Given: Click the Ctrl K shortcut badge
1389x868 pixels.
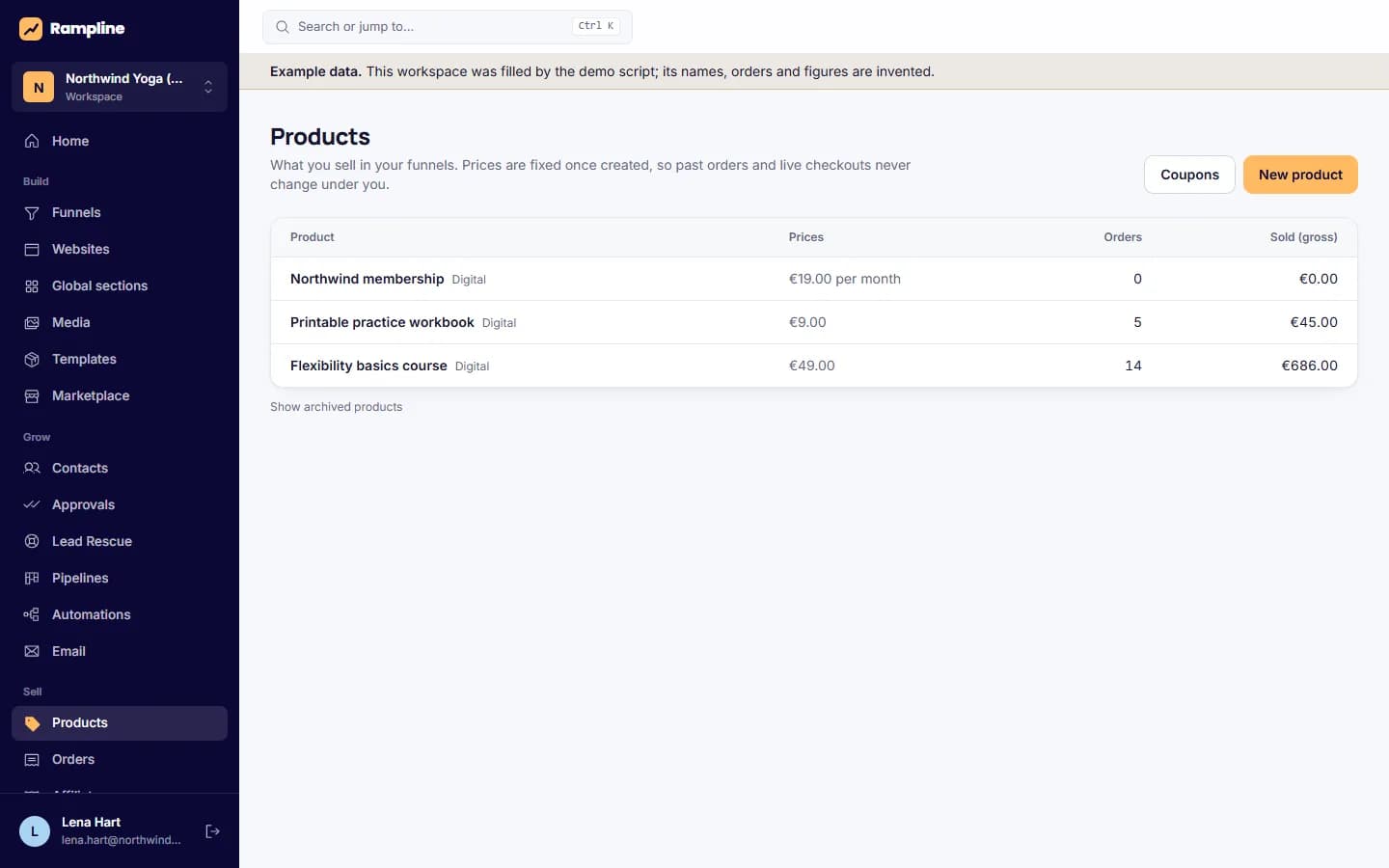Looking at the screenshot, I should point(596,27).
